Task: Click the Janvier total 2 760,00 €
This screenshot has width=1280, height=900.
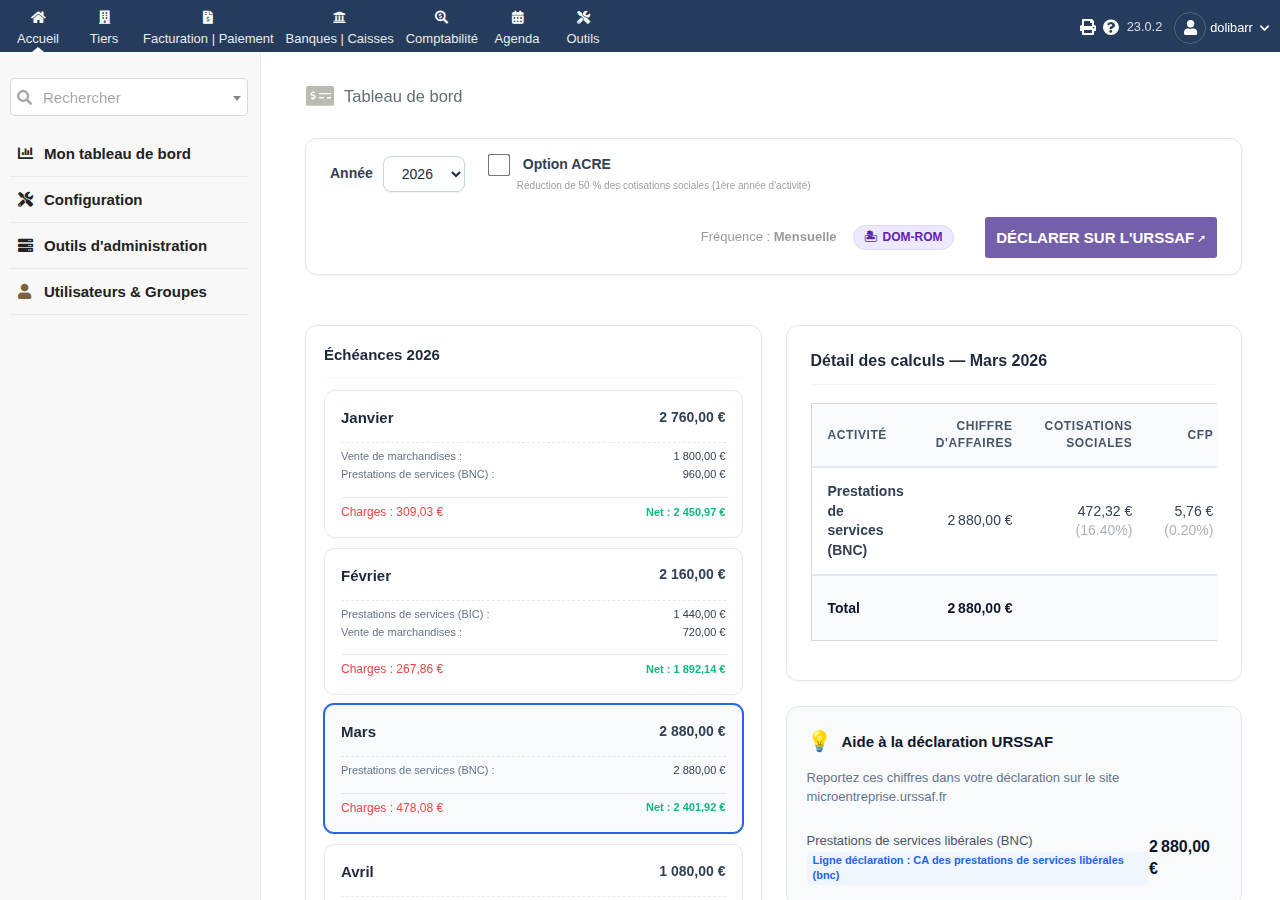Action: pyautogui.click(x=692, y=417)
